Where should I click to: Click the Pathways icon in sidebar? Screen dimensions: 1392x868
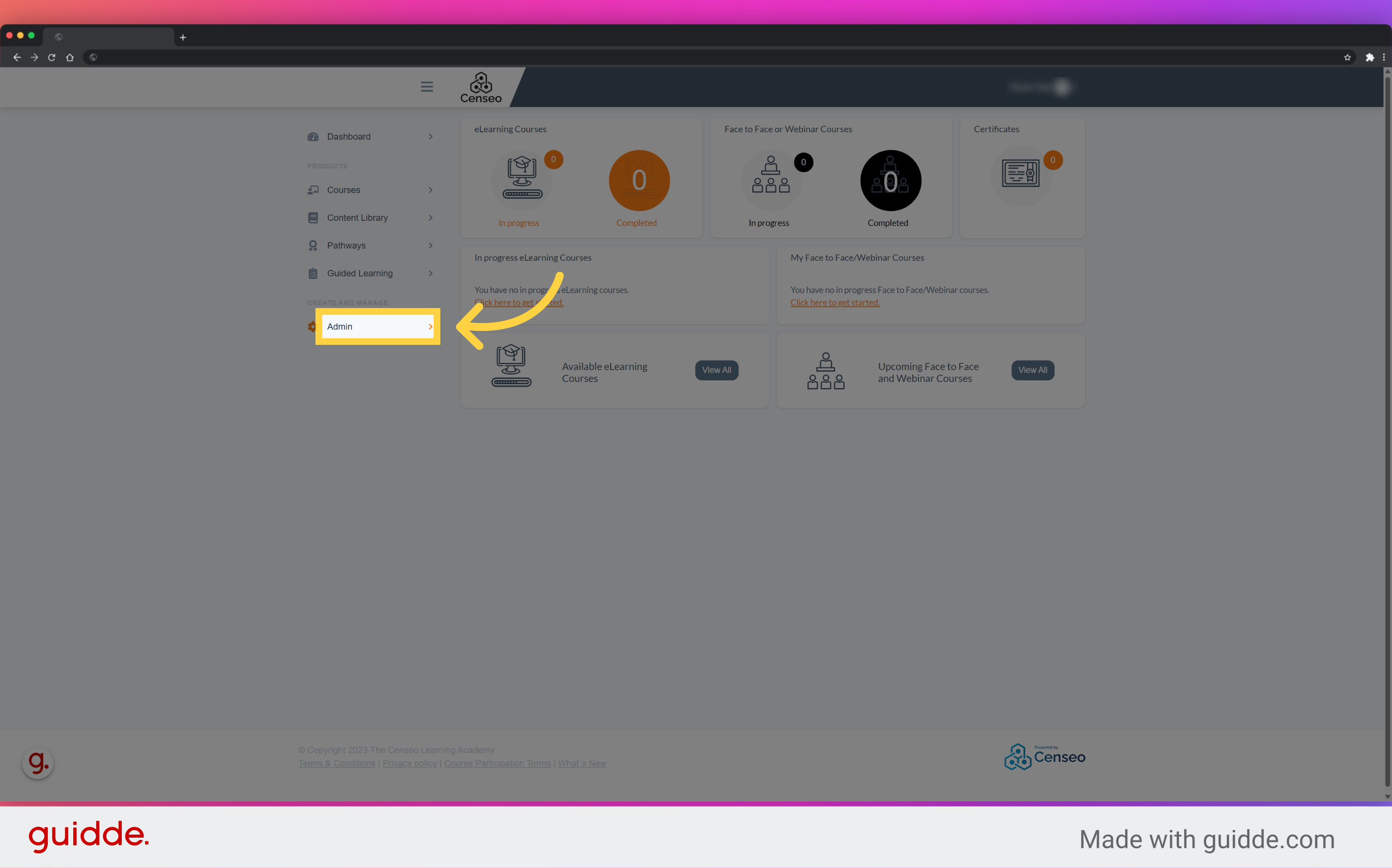[x=312, y=245]
